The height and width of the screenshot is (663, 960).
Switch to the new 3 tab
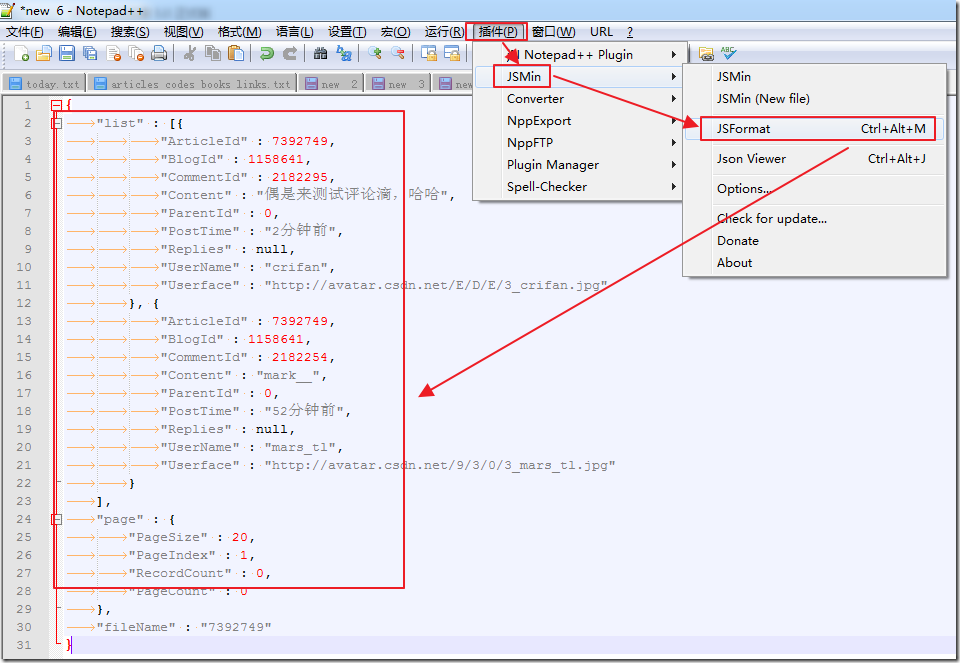399,84
